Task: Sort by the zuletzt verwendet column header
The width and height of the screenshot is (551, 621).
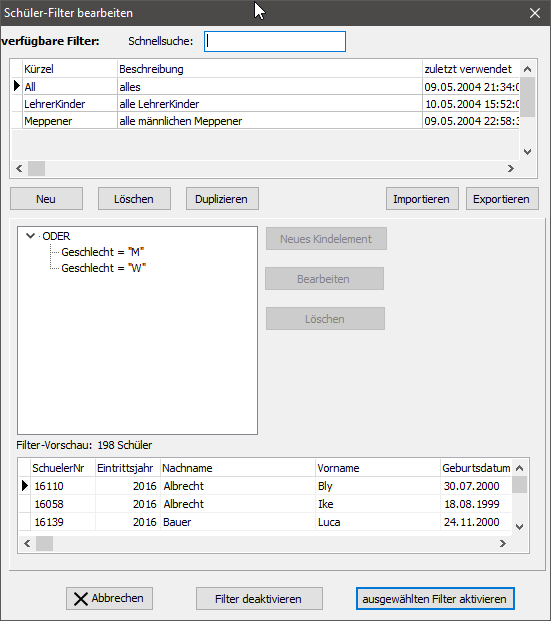Action: [470, 69]
